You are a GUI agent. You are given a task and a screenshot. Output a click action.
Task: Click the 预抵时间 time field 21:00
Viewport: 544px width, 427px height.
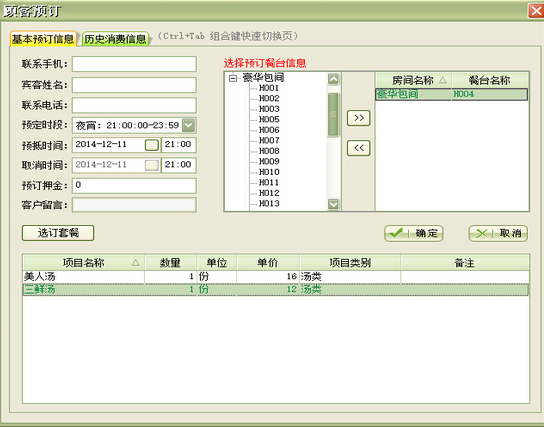(178, 145)
